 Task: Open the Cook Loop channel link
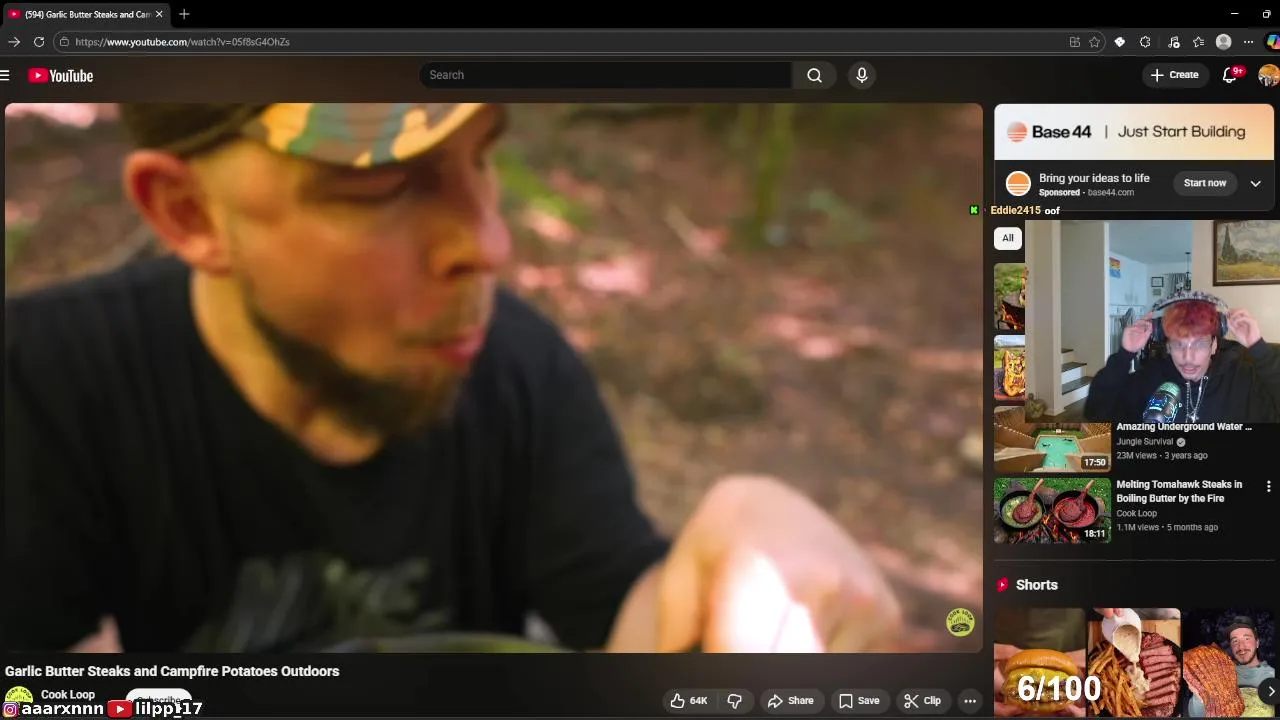click(68, 694)
